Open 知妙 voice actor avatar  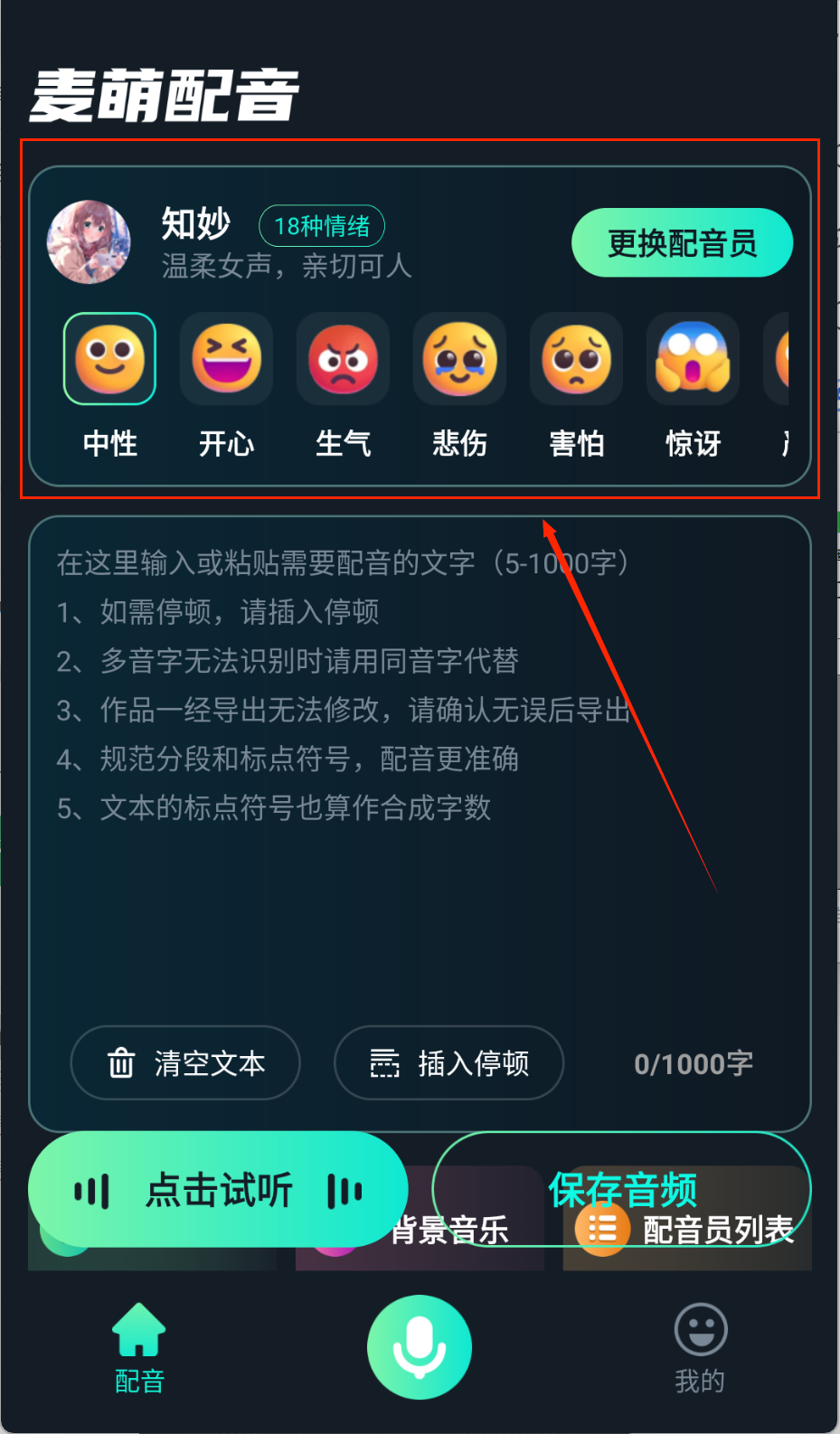(x=89, y=241)
